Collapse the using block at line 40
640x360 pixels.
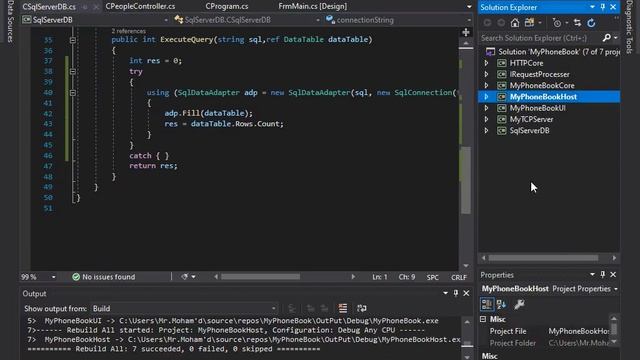tap(73, 93)
